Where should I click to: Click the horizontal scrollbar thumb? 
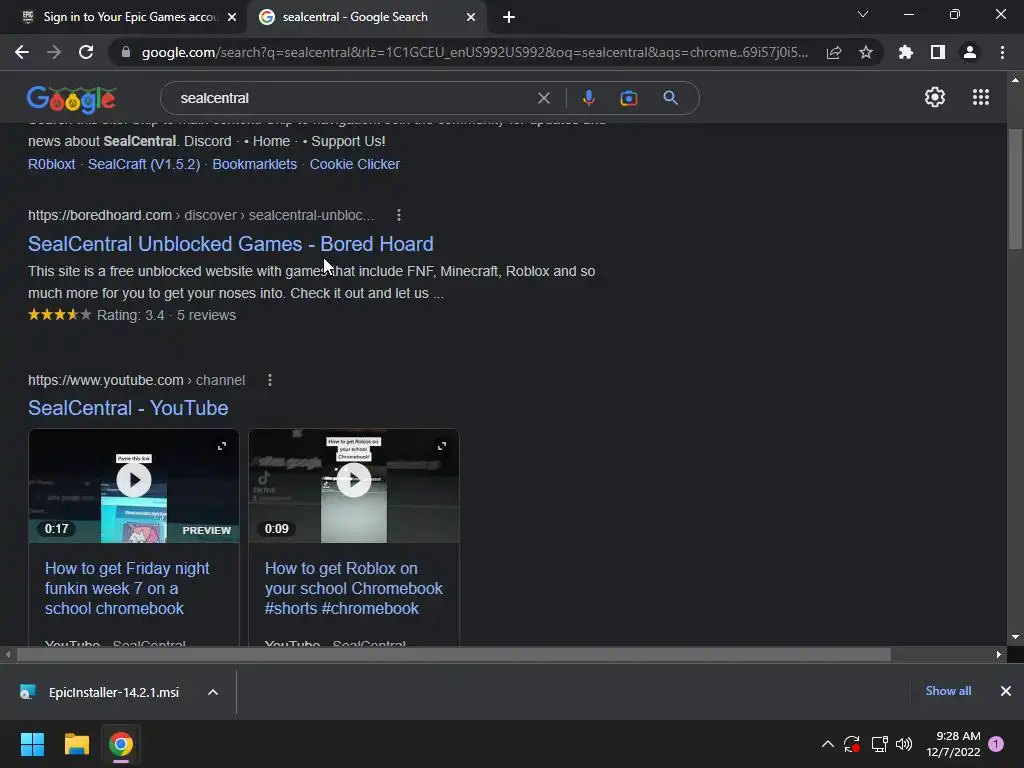(454, 654)
